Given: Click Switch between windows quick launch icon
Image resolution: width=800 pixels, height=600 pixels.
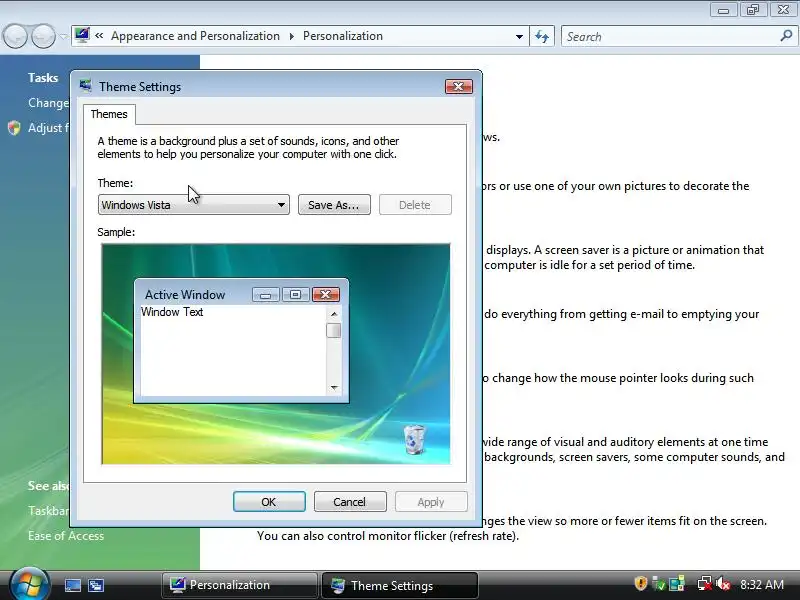Looking at the screenshot, I should pos(96,585).
